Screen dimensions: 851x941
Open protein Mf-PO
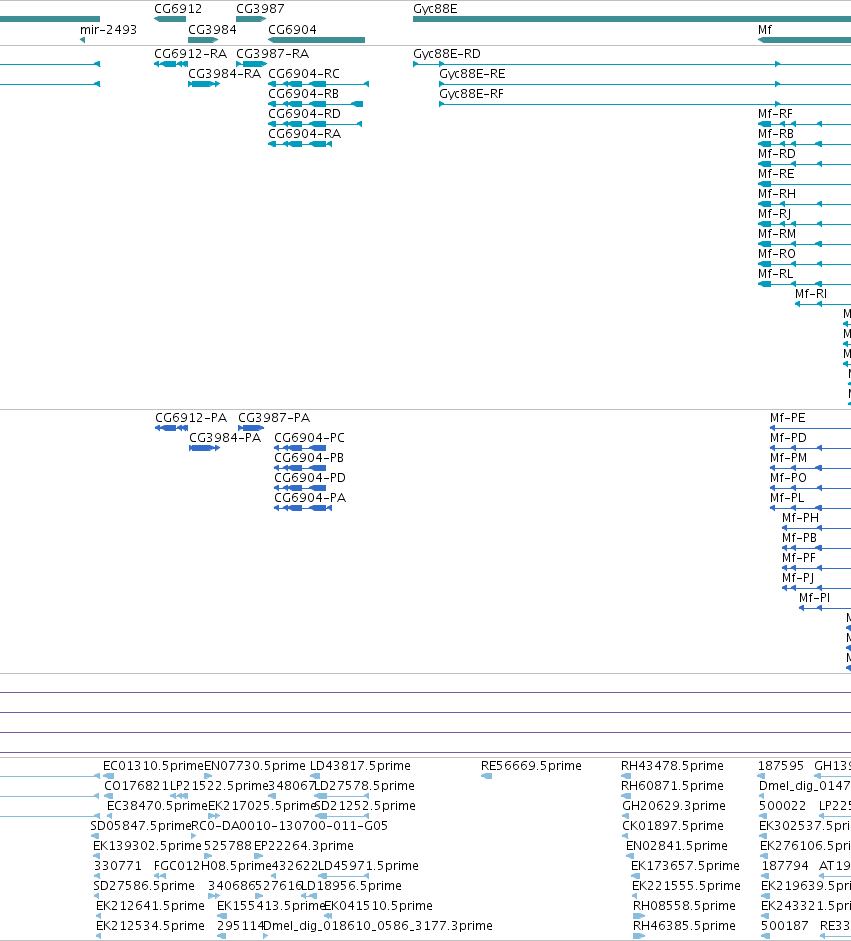788,478
